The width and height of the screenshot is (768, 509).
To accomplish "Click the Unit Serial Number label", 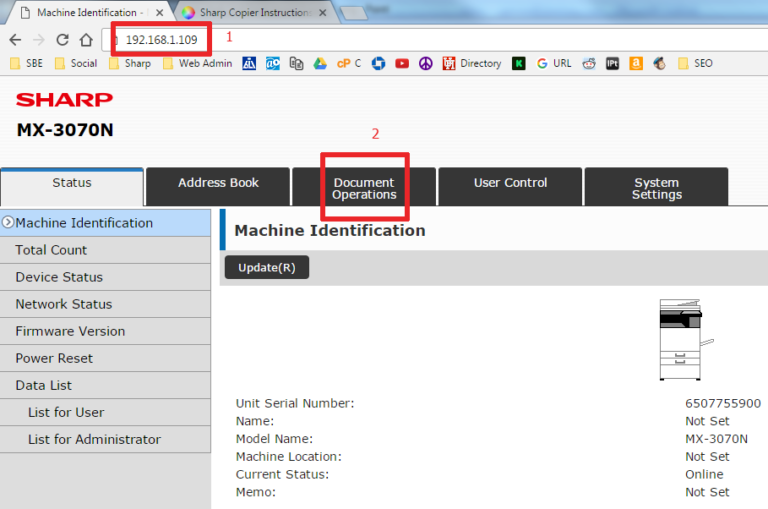I will click(x=294, y=403).
